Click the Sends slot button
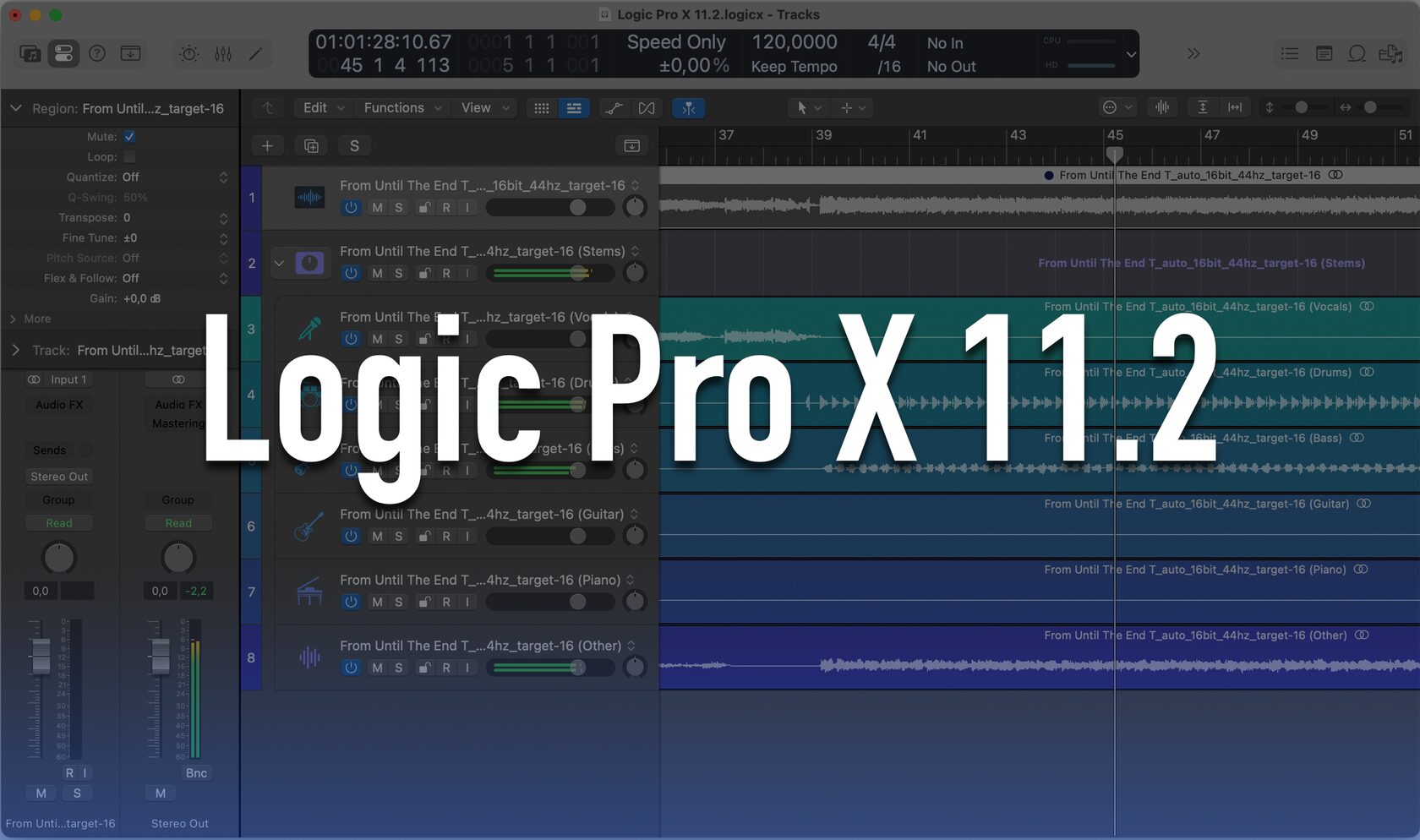Image resolution: width=1420 pixels, height=840 pixels. pos(49,450)
